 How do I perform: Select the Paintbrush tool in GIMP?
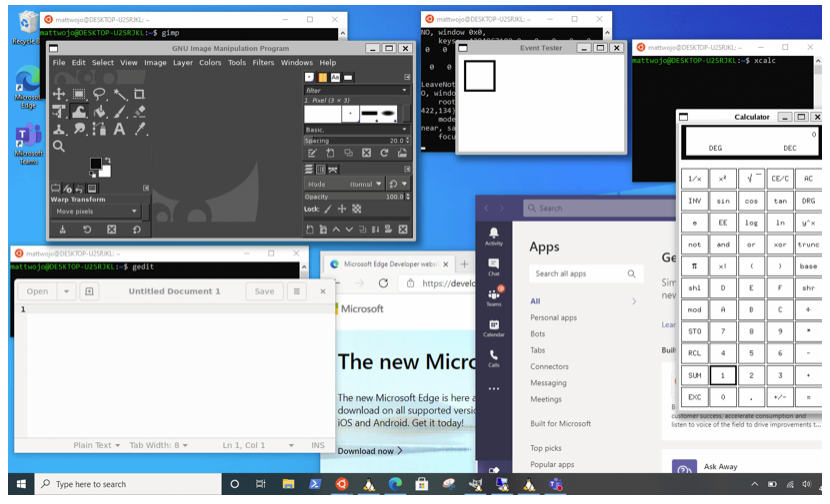120,112
